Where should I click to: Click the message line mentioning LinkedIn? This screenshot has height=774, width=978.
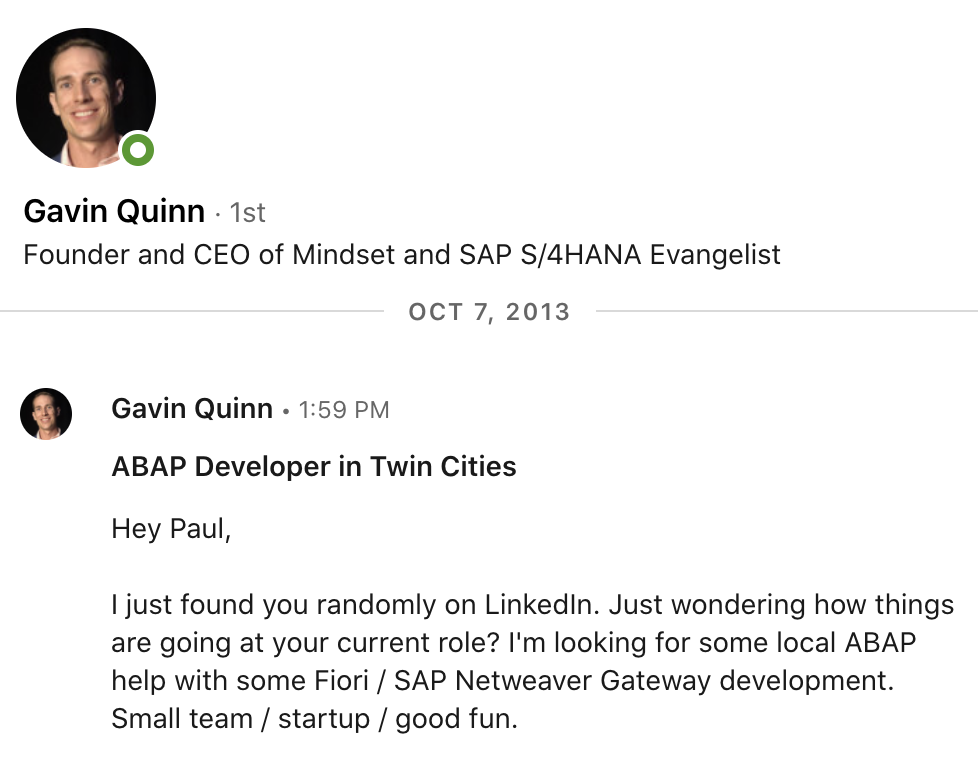pyautogui.click(x=533, y=605)
